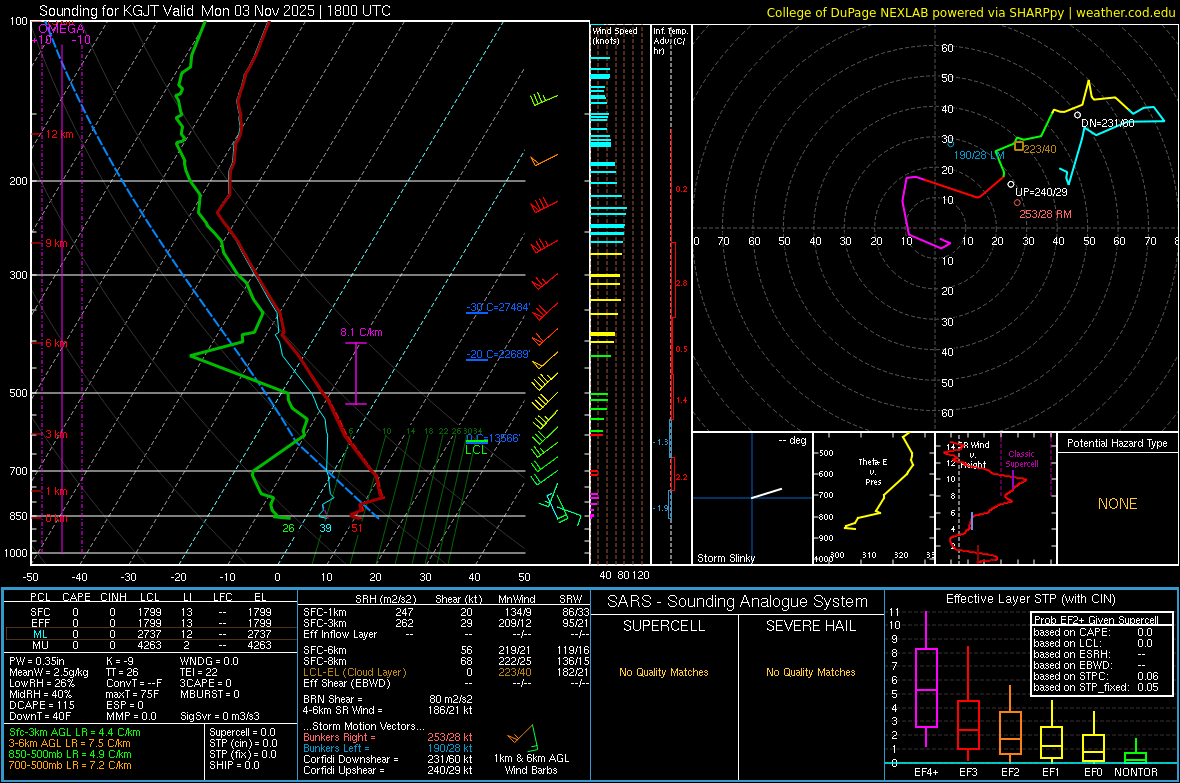Click the Effective Layer STP title
The height and width of the screenshot is (783, 1180).
1030,599
